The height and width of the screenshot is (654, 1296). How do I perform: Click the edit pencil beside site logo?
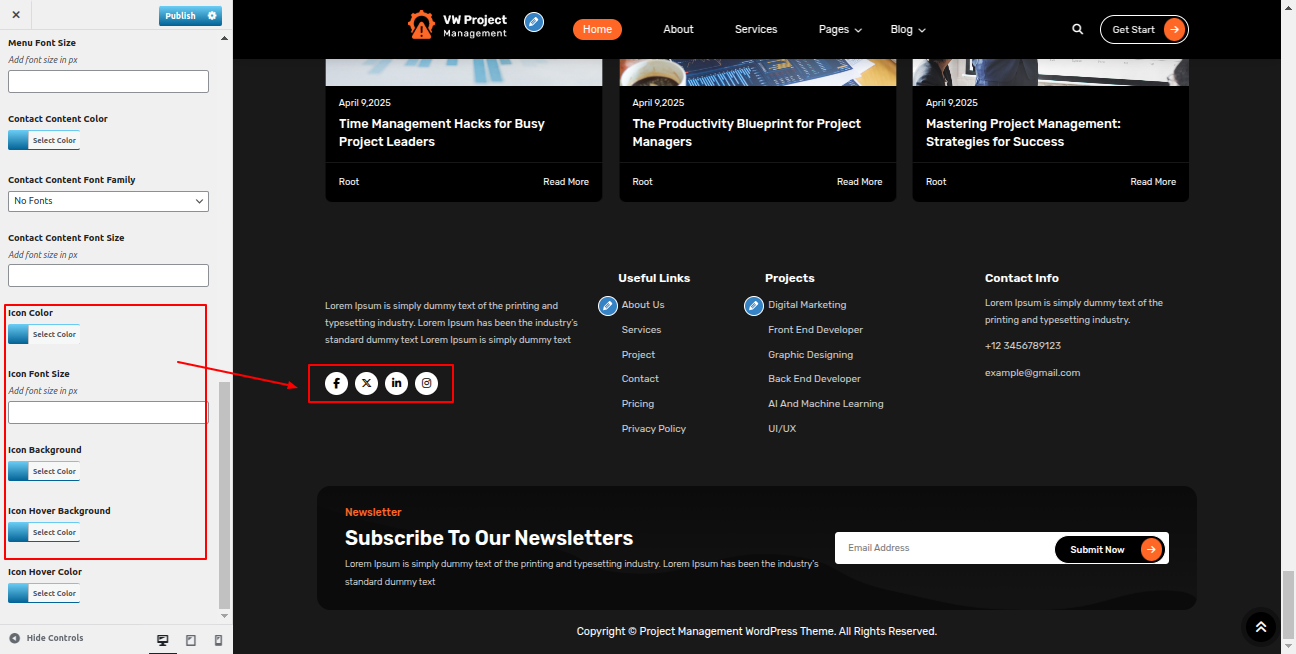coord(534,22)
